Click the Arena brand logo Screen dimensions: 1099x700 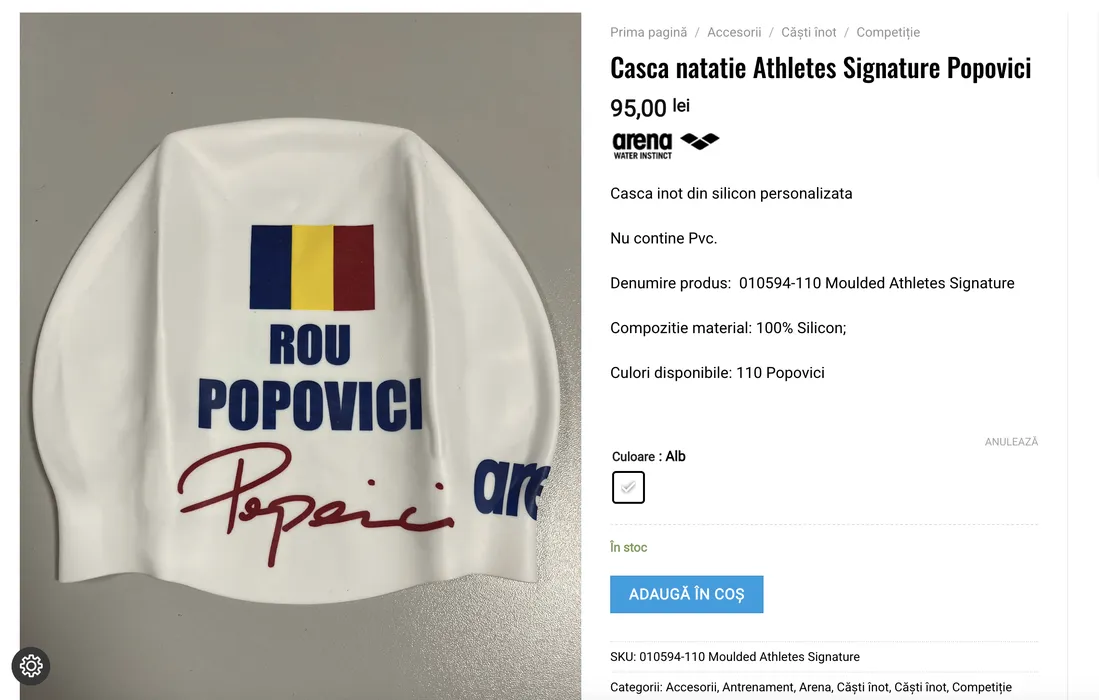tap(665, 145)
